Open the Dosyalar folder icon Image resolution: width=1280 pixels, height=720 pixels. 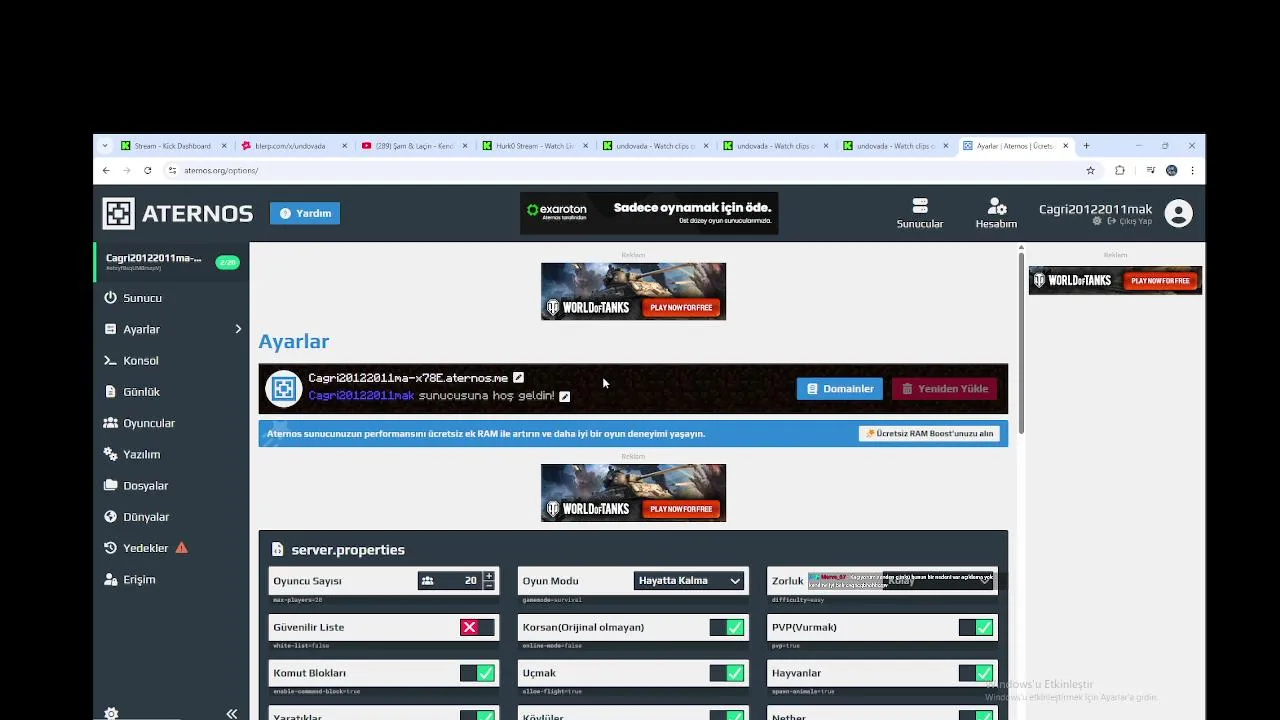(111, 486)
